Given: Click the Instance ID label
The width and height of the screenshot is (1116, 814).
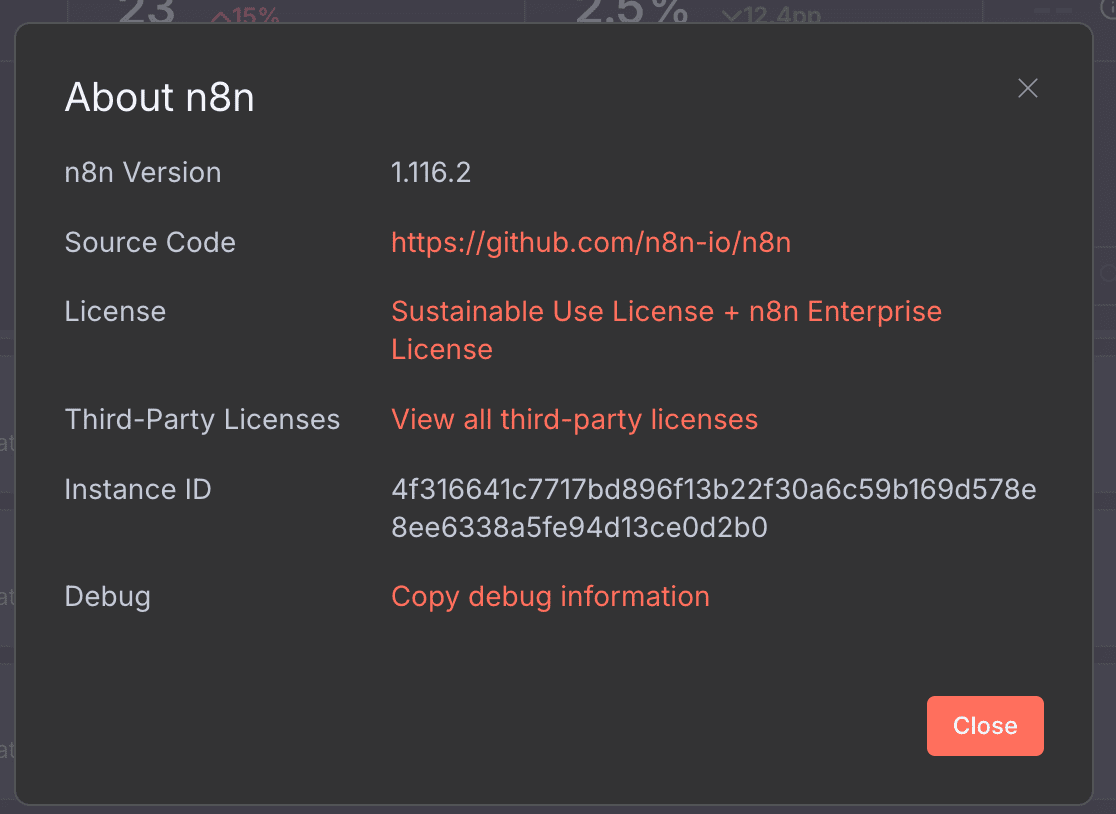Looking at the screenshot, I should coord(138,490).
